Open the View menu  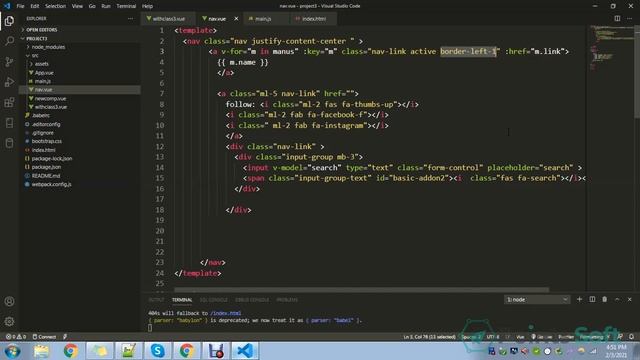(x=77, y=6)
